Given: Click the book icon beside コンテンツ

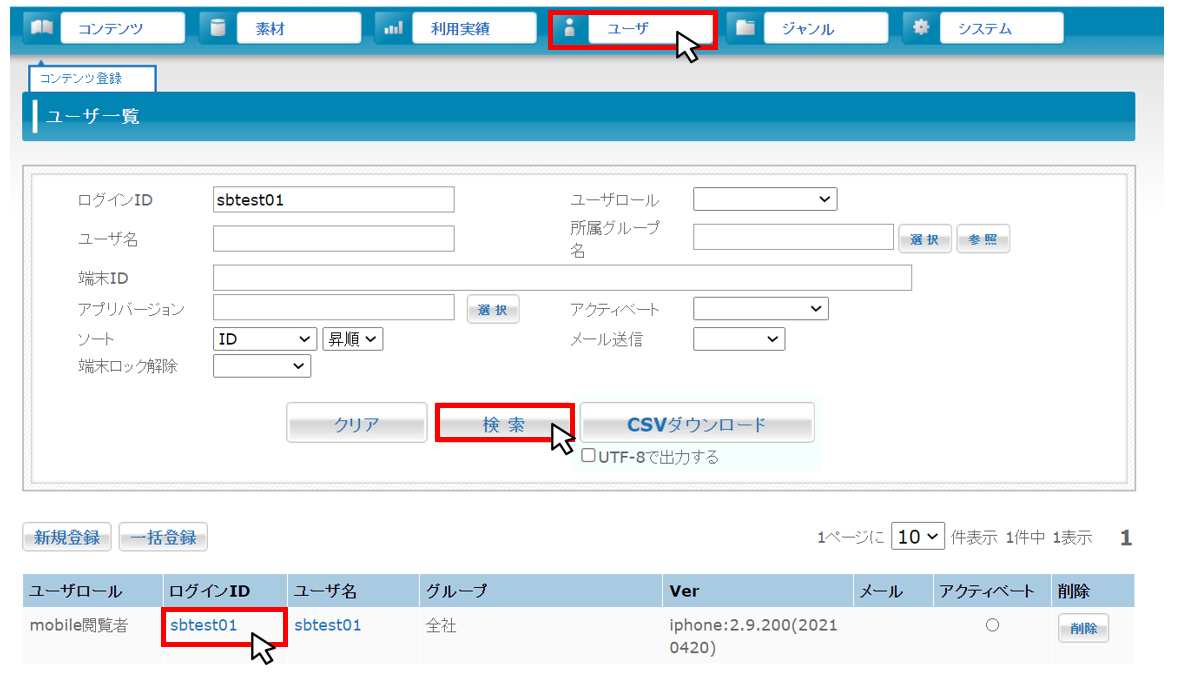Looking at the screenshot, I should pyautogui.click(x=41, y=28).
